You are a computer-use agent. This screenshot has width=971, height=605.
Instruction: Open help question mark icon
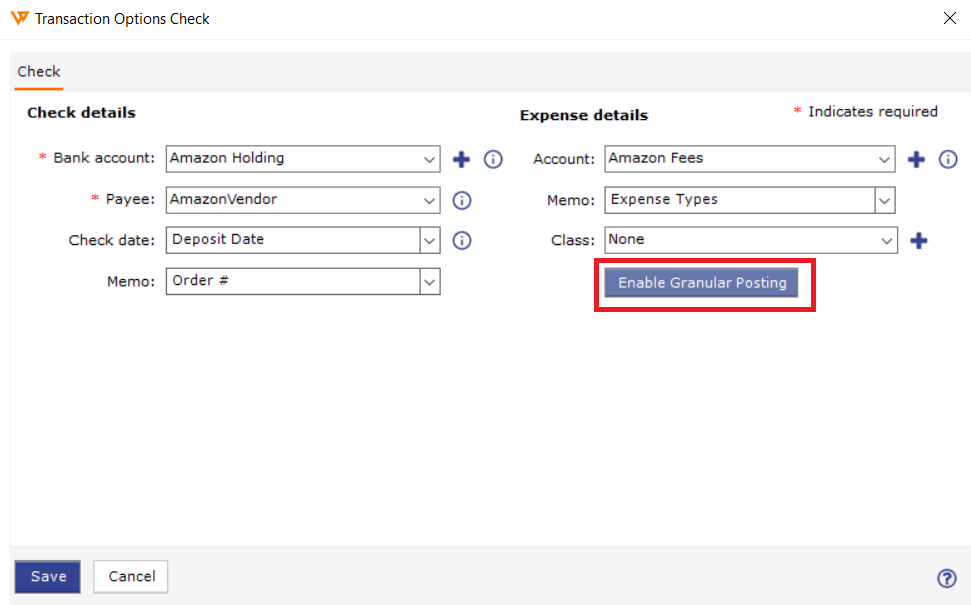click(x=946, y=578)
